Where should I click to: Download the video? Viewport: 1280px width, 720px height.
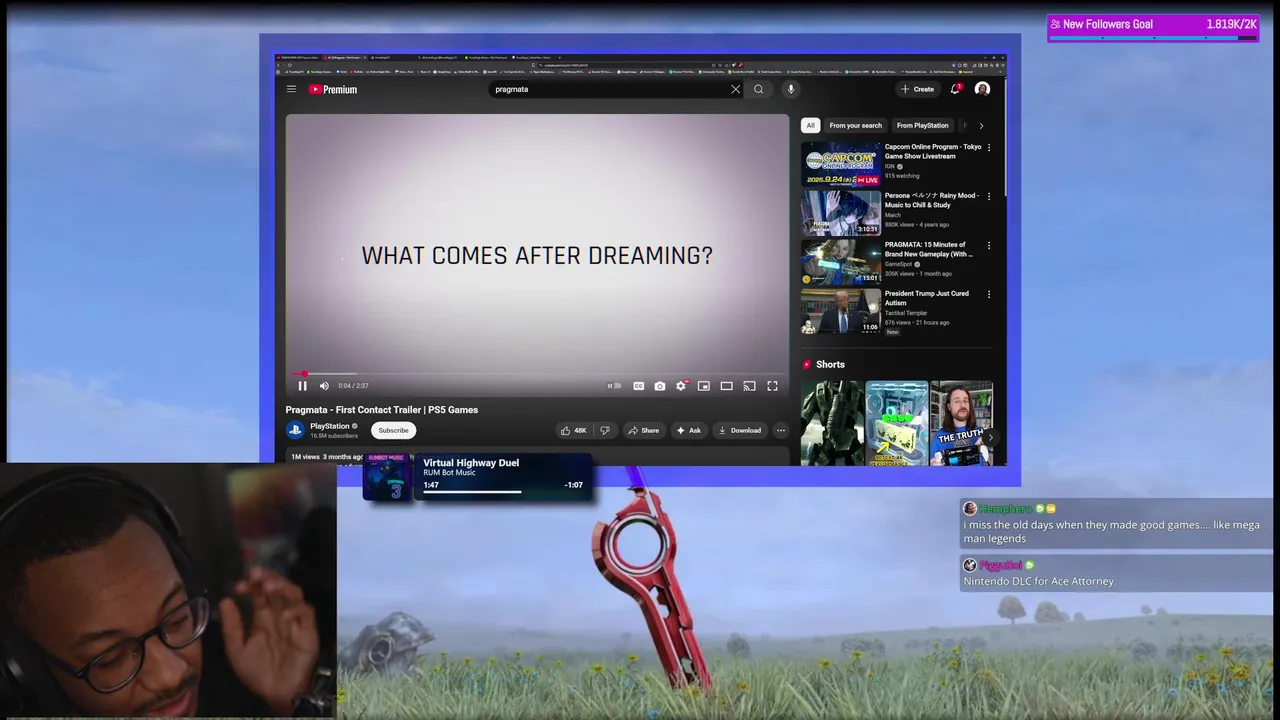[740, 430]
